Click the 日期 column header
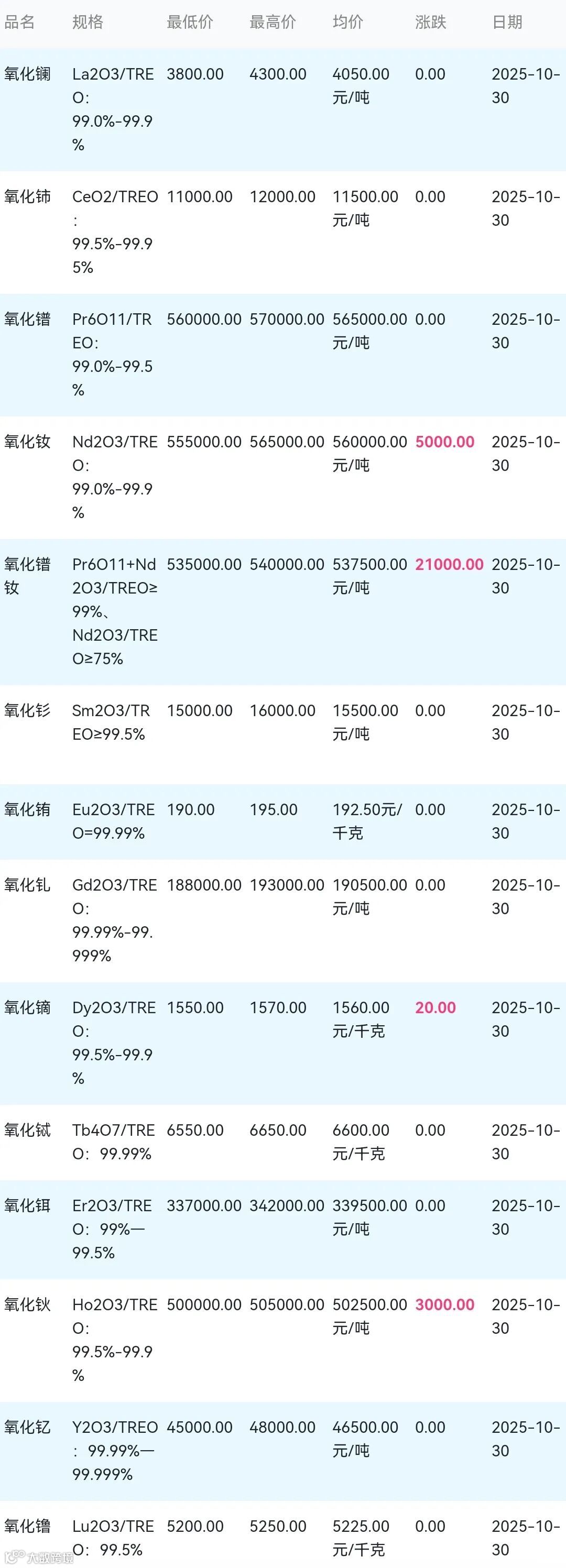 507,23
